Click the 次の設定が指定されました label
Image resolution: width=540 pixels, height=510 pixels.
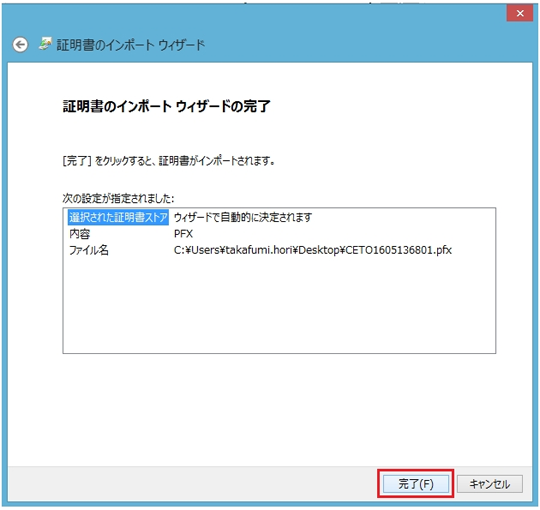[118, 198]
